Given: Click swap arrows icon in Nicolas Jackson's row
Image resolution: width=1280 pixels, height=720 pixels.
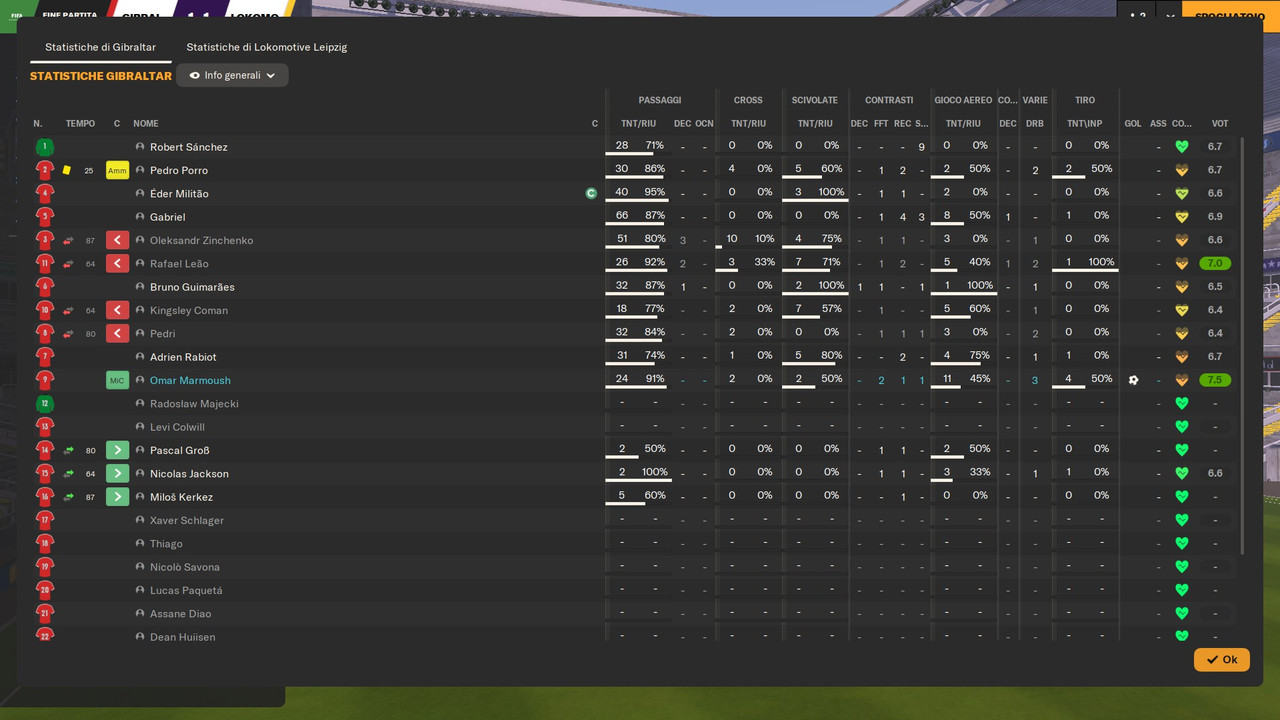Looking at the screenshot, I should [x=68, y=473].
